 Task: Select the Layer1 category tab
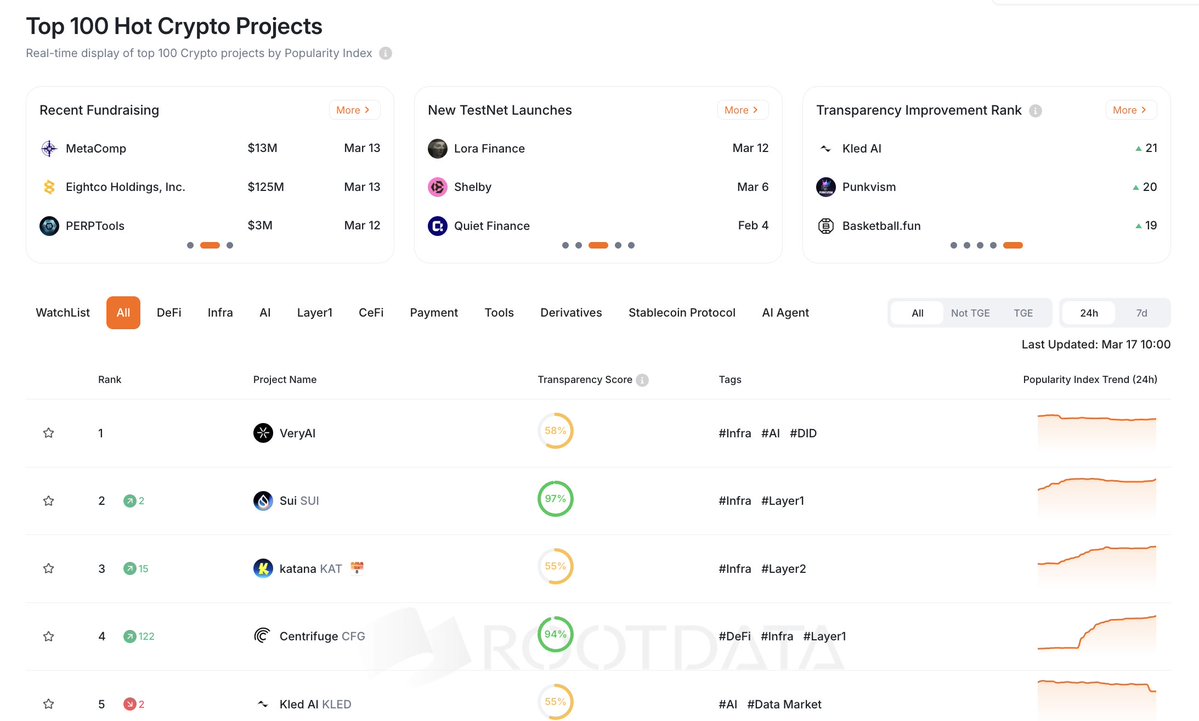pyautogui.click(x=314, y=313)
